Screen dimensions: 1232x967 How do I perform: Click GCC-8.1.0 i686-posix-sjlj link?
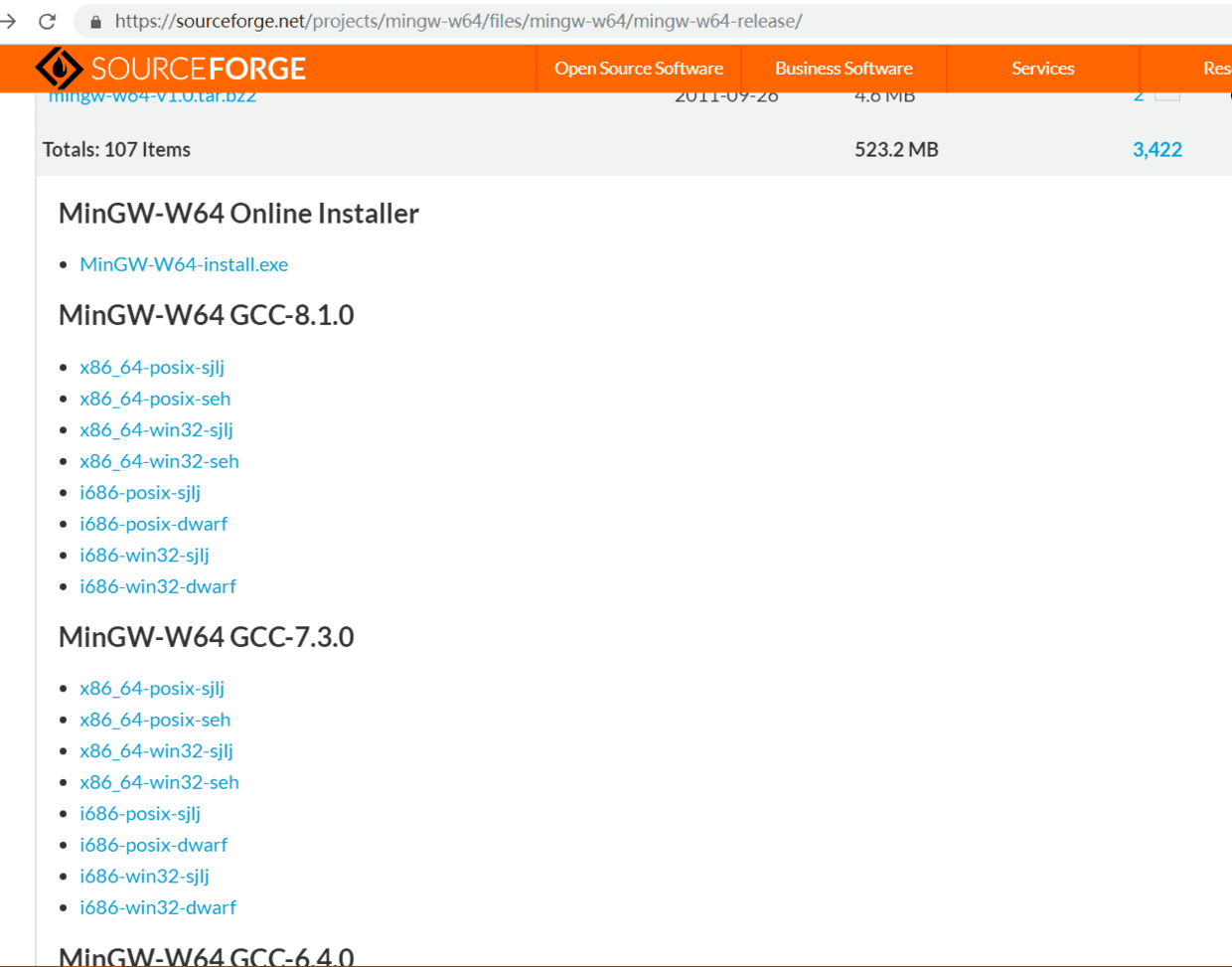[x=140, y=492]
